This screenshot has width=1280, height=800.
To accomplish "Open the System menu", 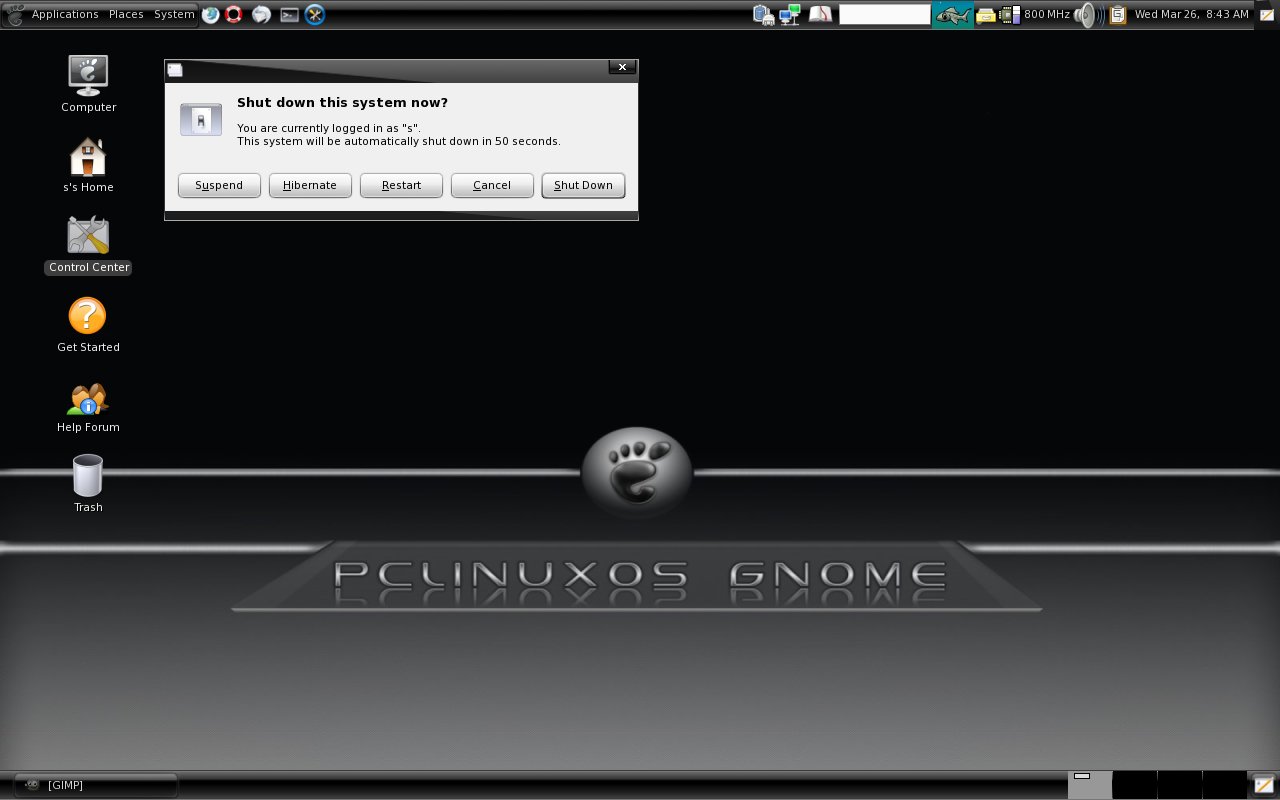I will click(x=174, y=14).
